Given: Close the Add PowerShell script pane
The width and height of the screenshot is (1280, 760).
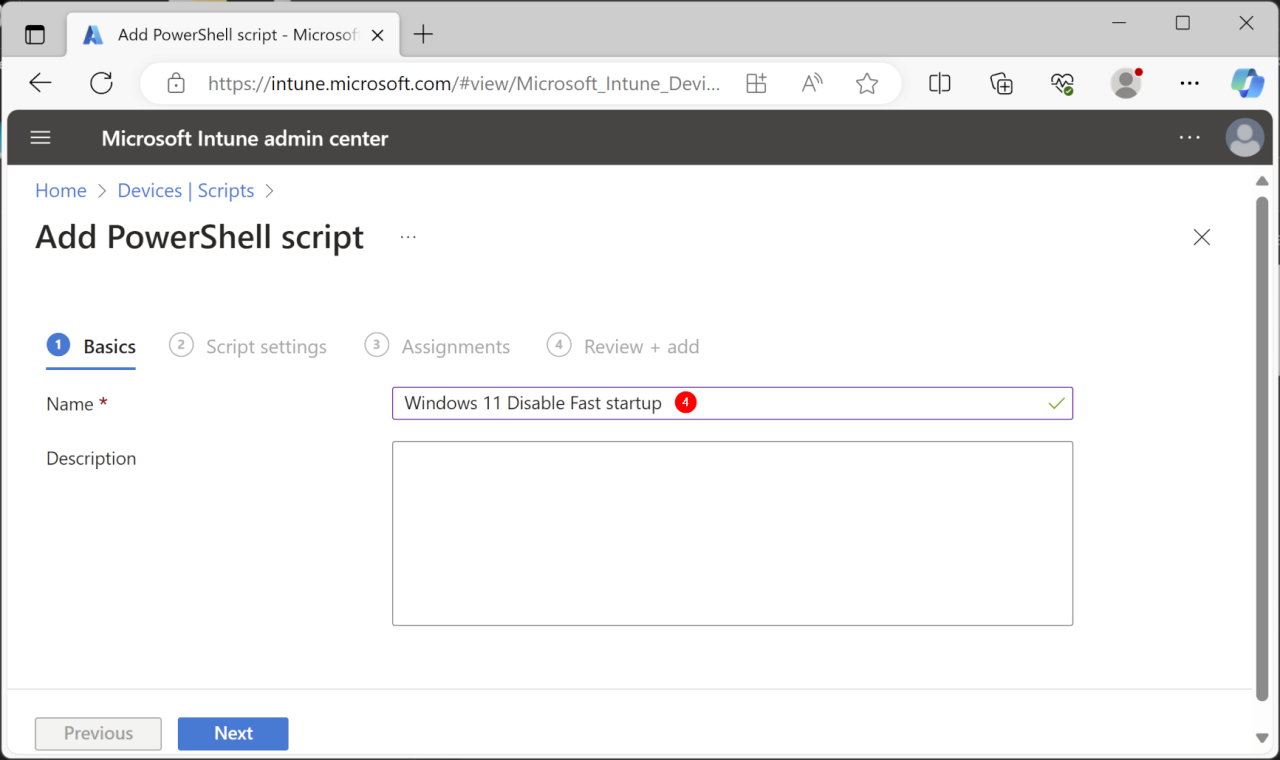Looking at the screenshot, I should pos(1201,237).
